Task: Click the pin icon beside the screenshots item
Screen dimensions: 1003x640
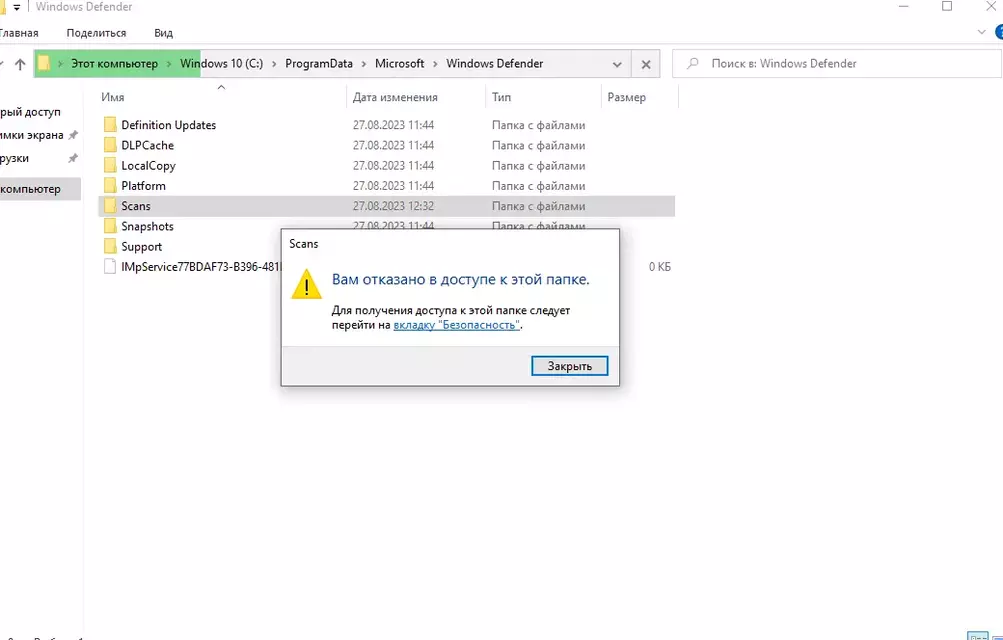Action: click(73, 135)
